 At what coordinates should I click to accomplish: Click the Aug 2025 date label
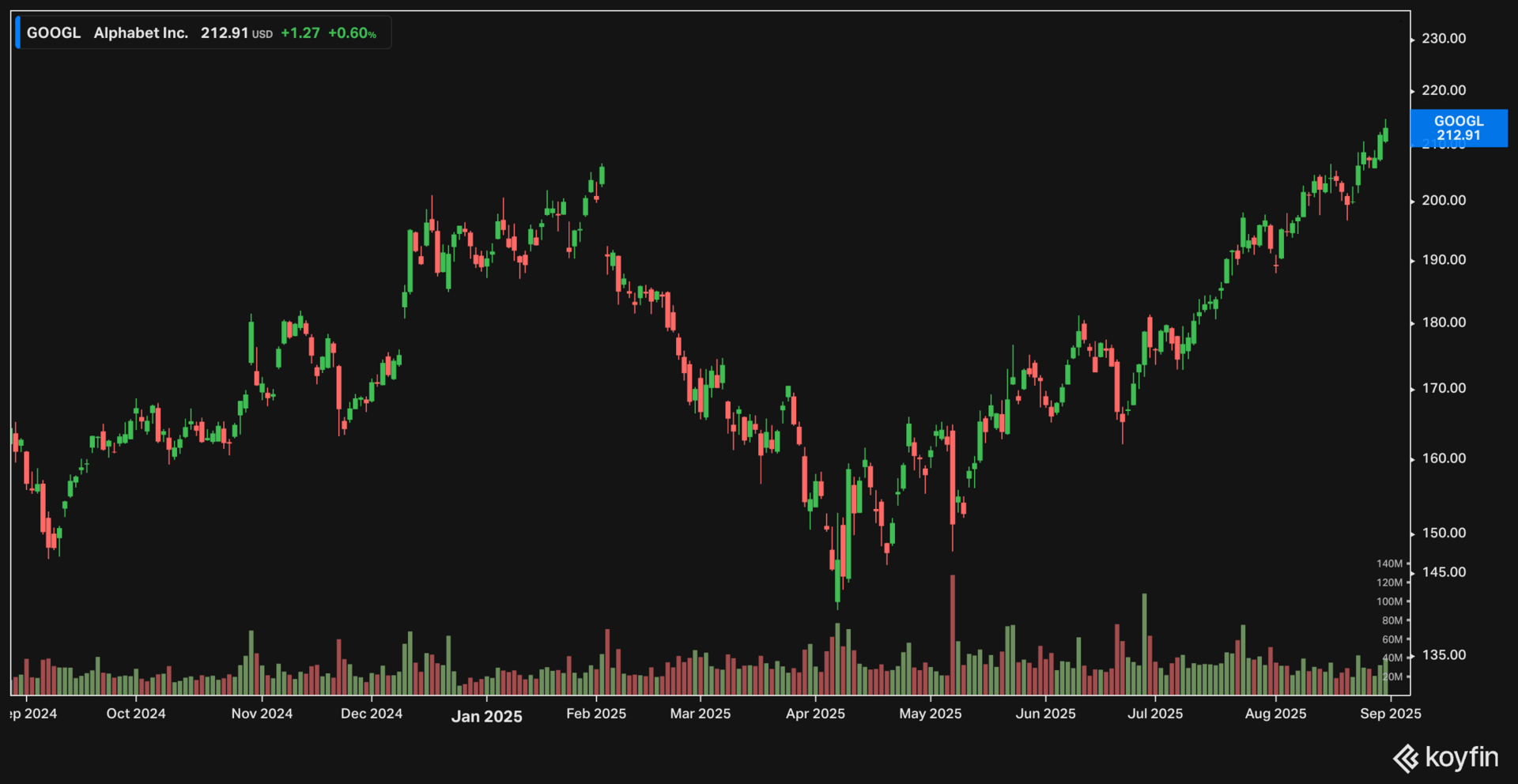(x=1276, y=714)
